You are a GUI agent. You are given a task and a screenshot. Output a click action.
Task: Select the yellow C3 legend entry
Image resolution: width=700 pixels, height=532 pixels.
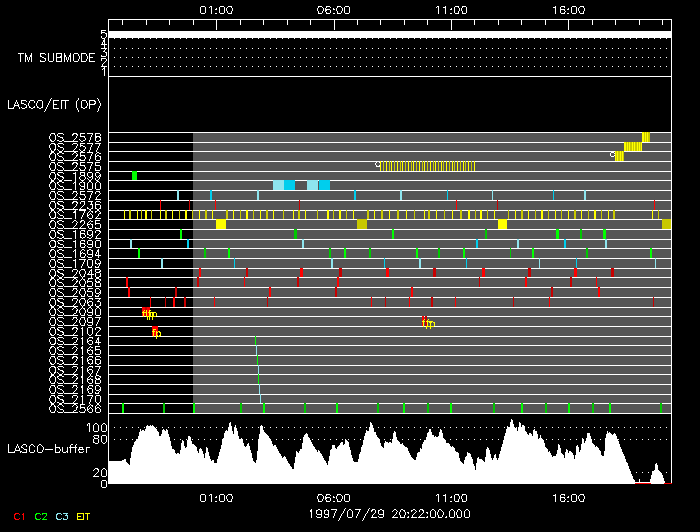pyautogui.click(x=64, y=516)
